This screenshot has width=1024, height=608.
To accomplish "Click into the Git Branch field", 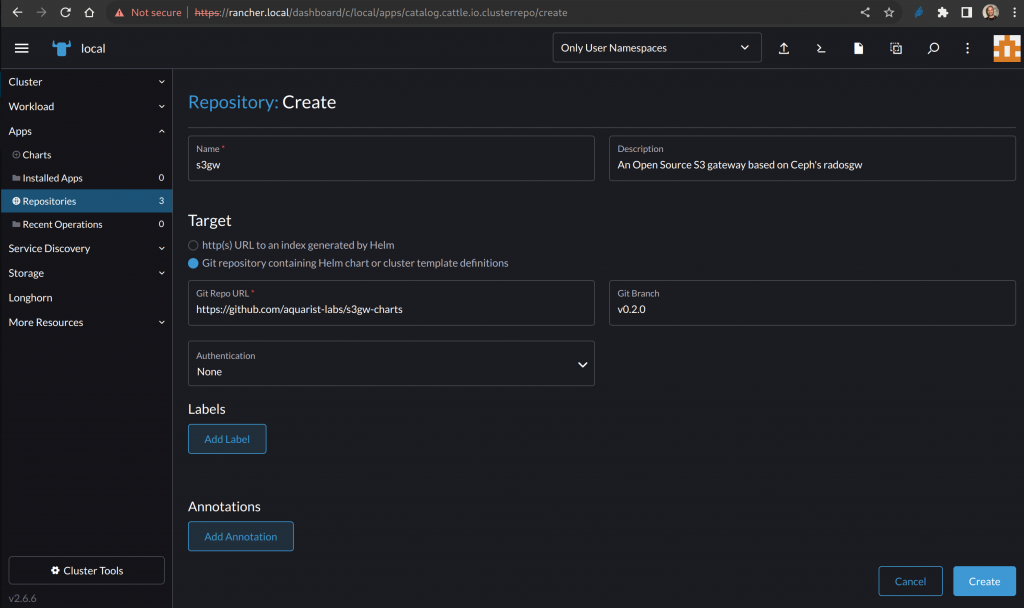I will [x=811, y=309].
